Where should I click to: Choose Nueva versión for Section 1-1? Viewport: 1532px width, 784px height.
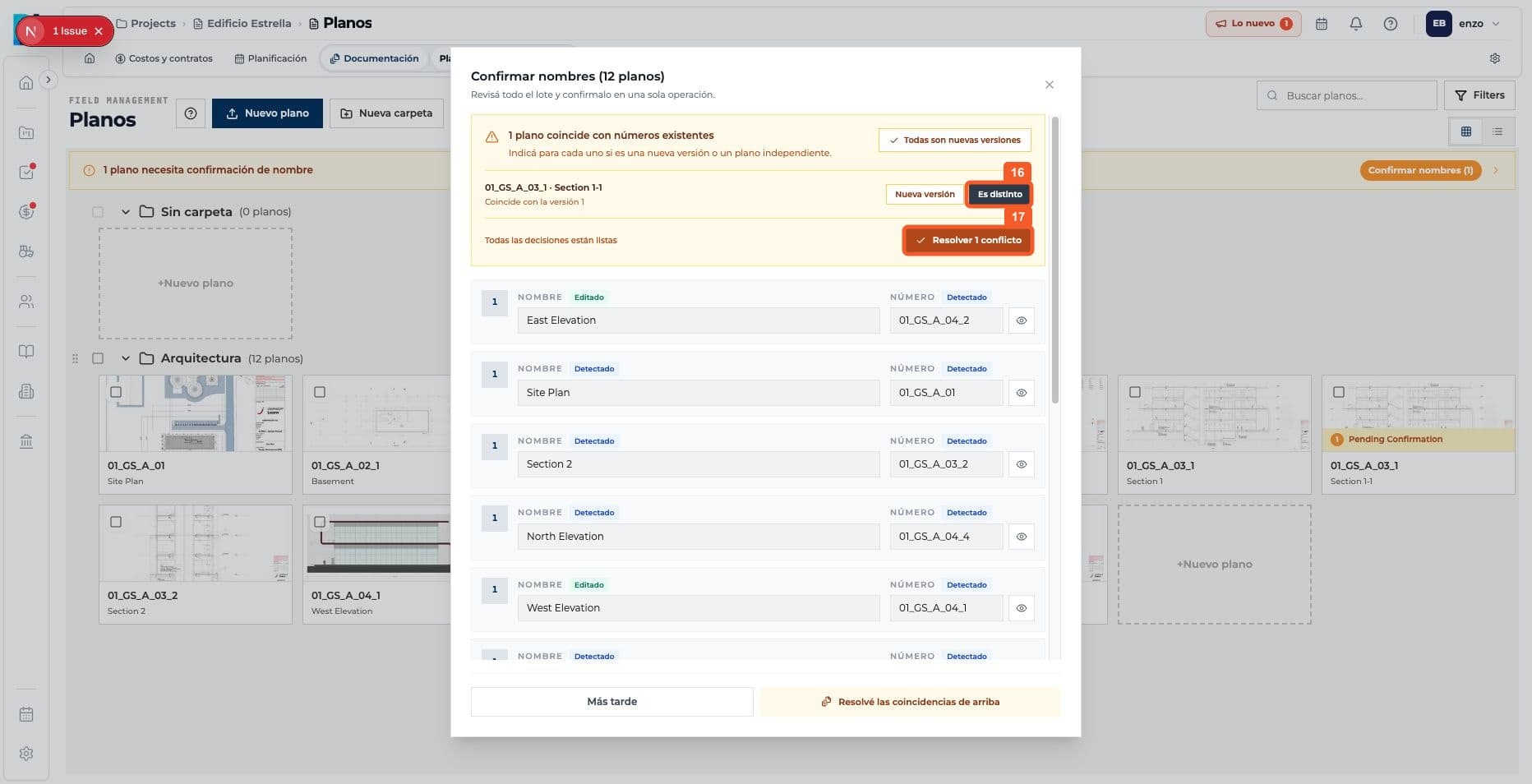(925, 195)
